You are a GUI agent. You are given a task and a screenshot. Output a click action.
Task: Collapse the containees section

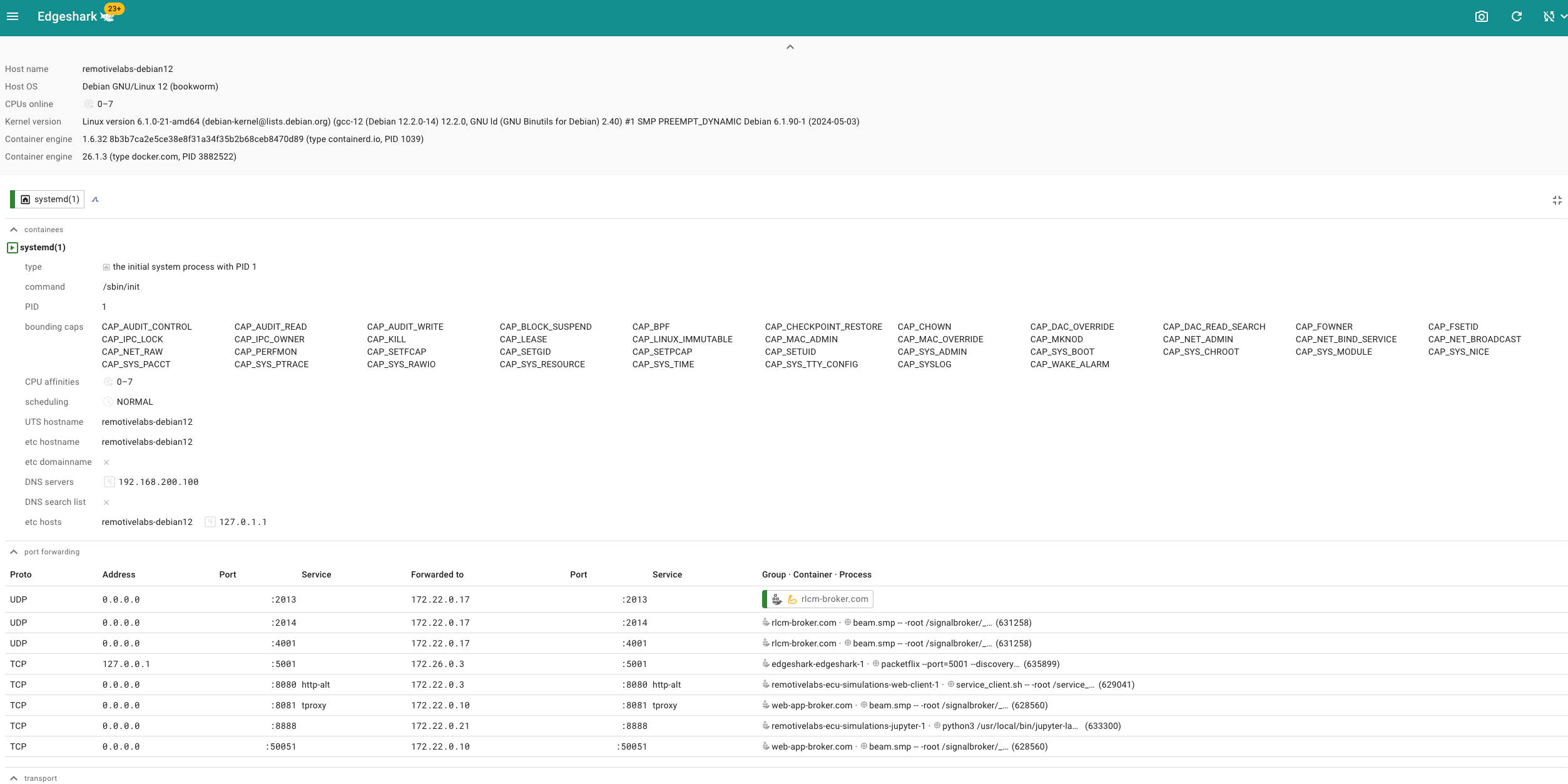(x=14, y=230)
